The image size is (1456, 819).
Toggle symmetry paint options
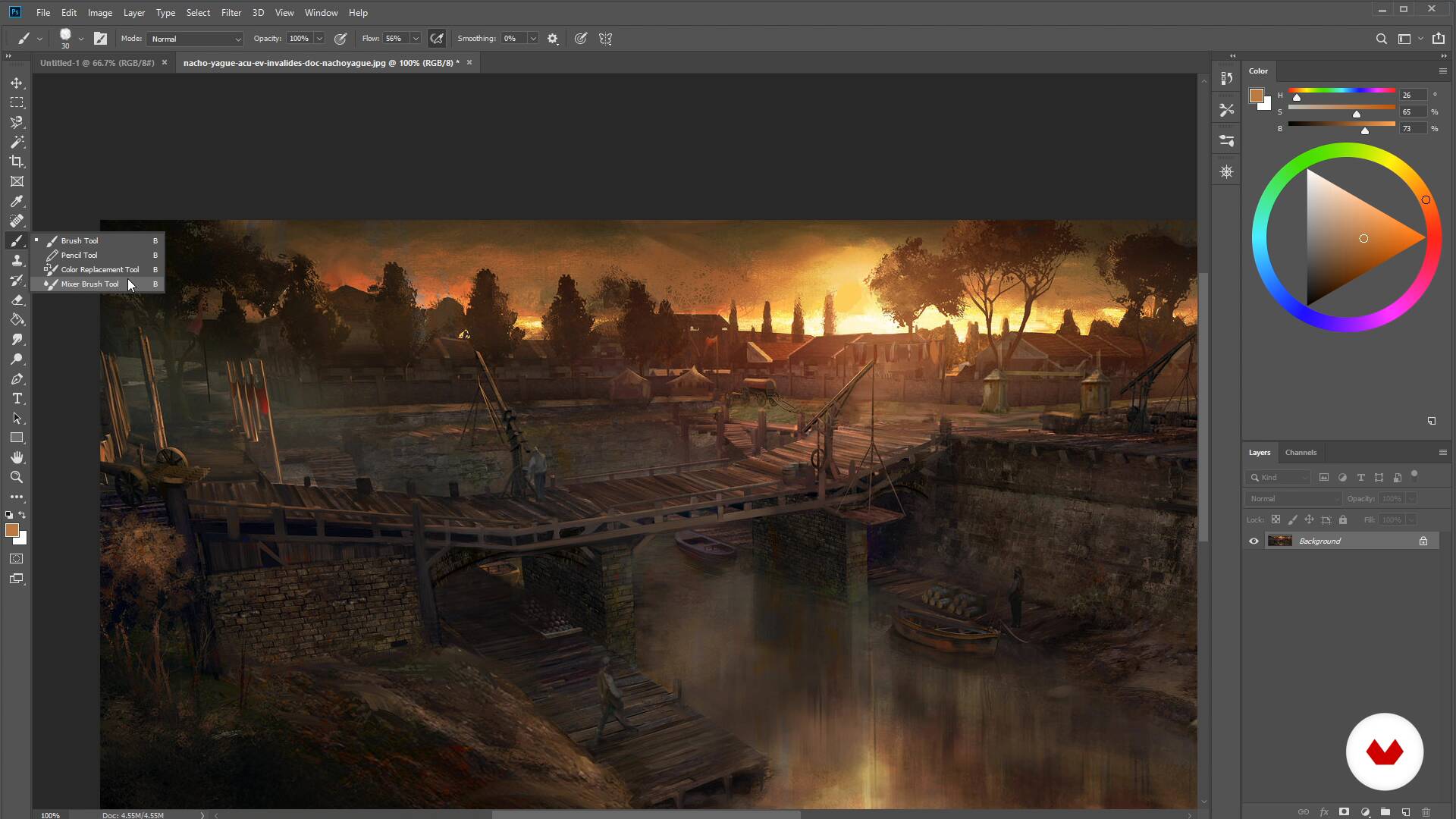[605, 39]
